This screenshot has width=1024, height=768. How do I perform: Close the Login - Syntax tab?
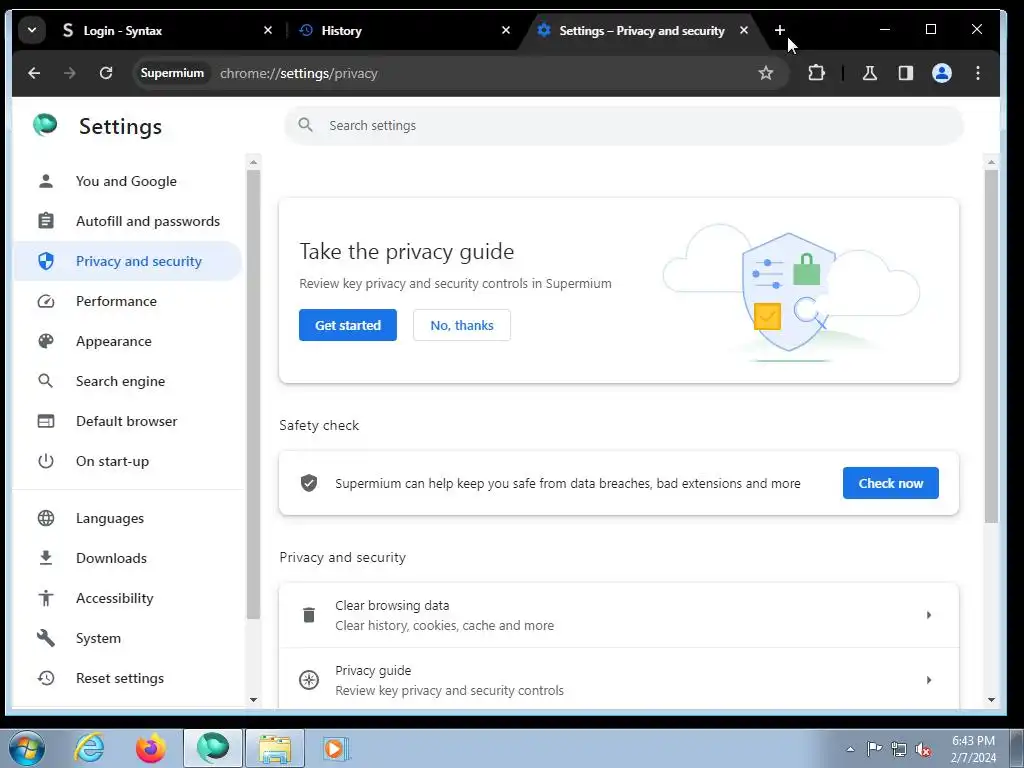click(x=268, y=30)
